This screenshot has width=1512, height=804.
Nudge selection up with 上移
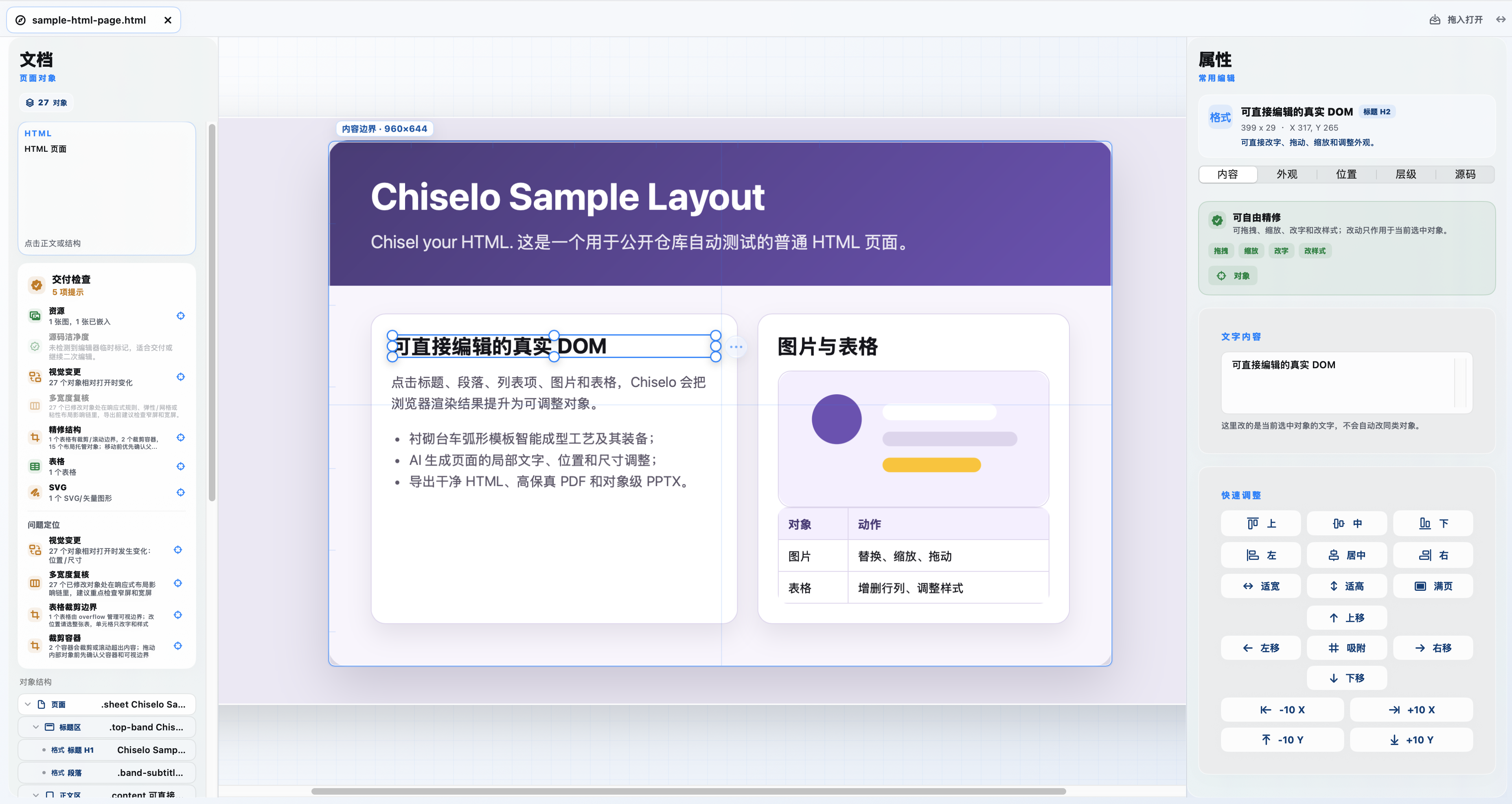1346,618
